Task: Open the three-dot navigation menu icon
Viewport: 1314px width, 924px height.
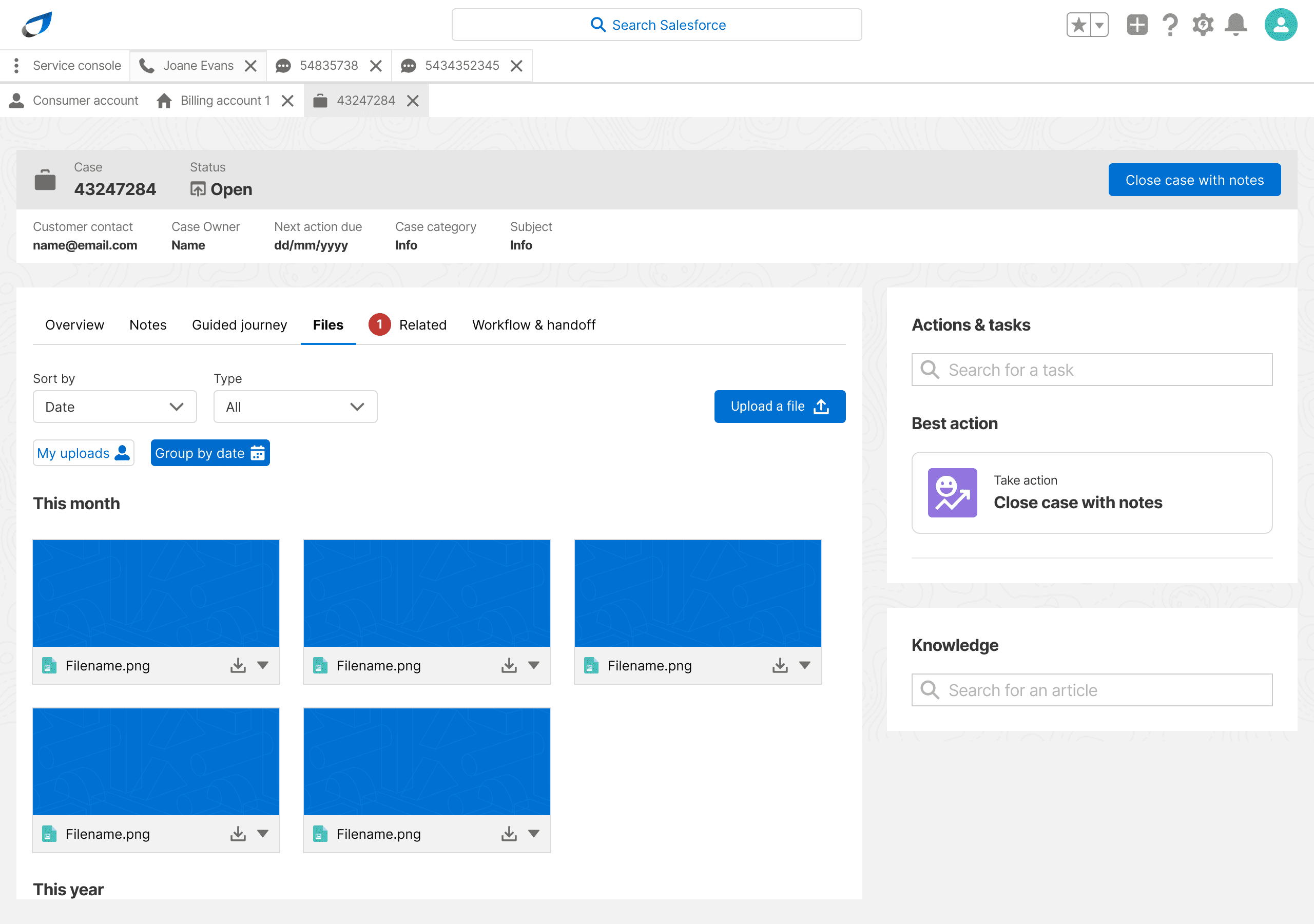Action: point(16,66)
